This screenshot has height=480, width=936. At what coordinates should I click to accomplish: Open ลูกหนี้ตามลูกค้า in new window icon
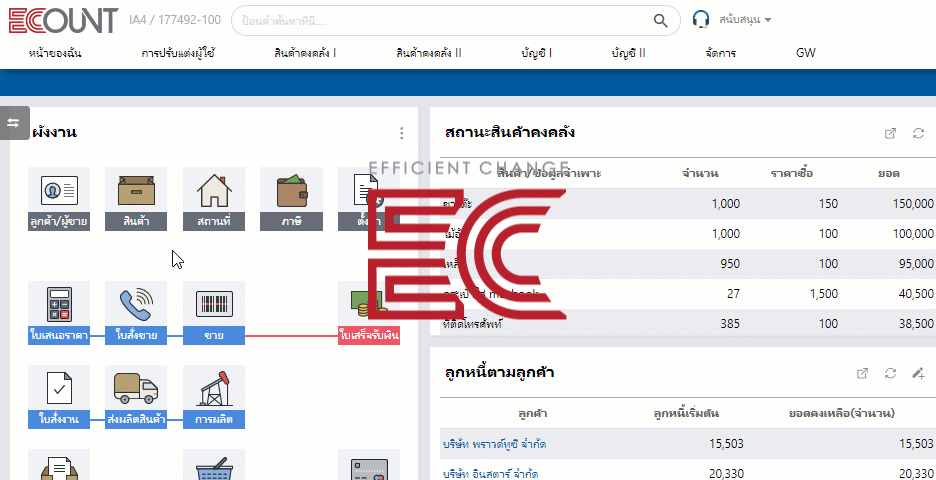[x=862, y=374]
